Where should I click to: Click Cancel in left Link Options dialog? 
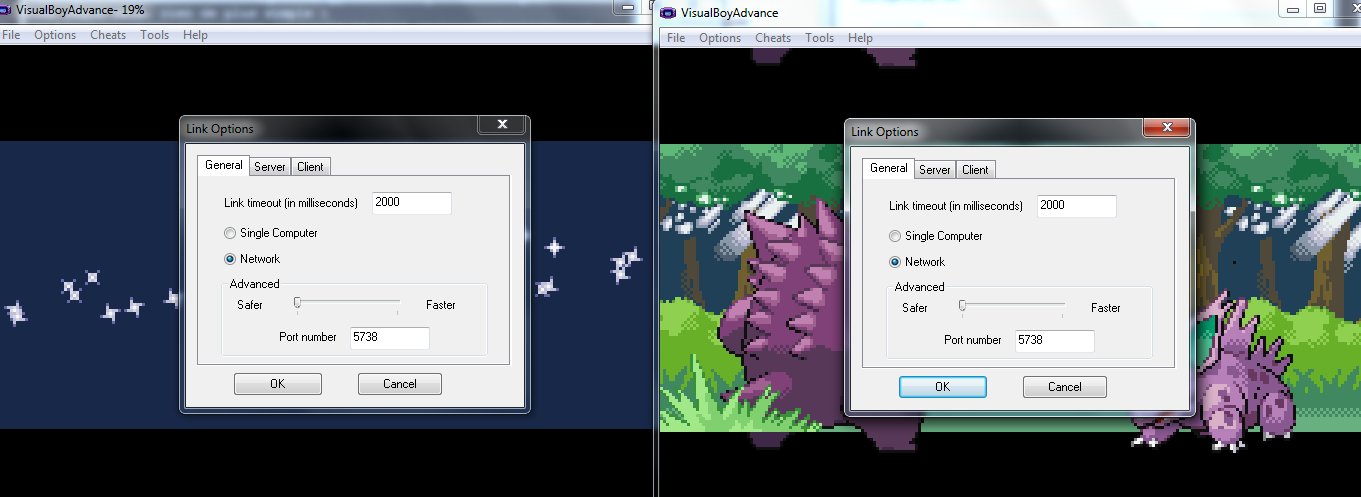pyautogui.click(x=400, y=384)
